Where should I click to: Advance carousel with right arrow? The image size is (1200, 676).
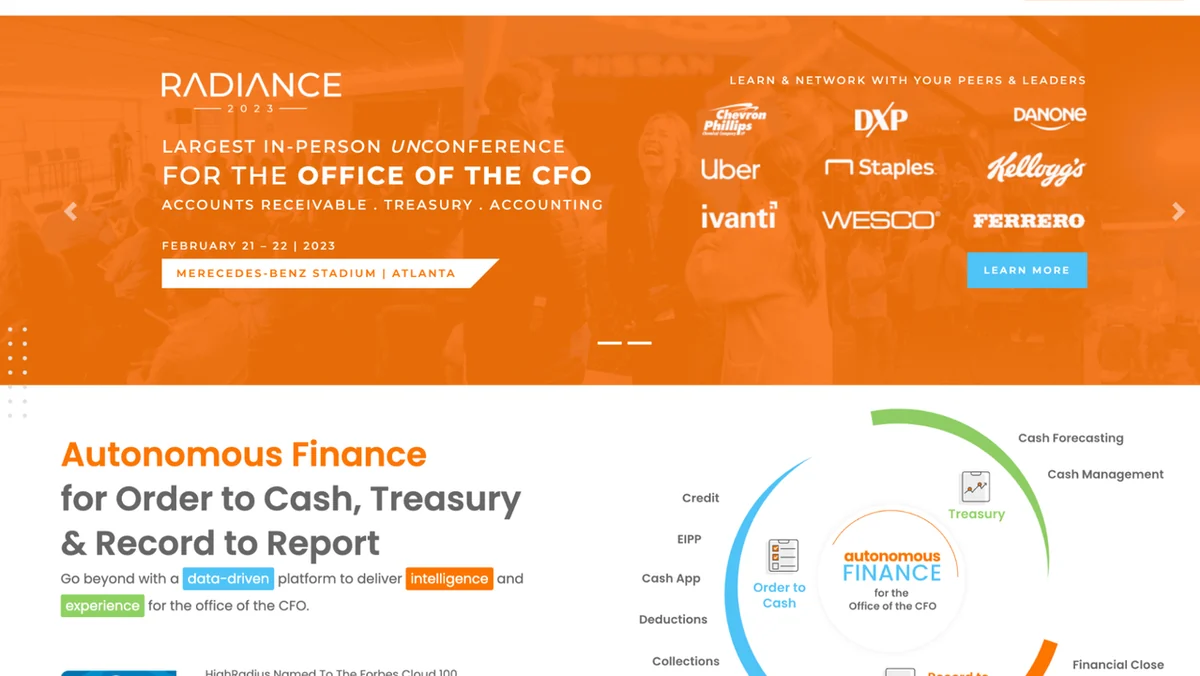point(1178,211)
